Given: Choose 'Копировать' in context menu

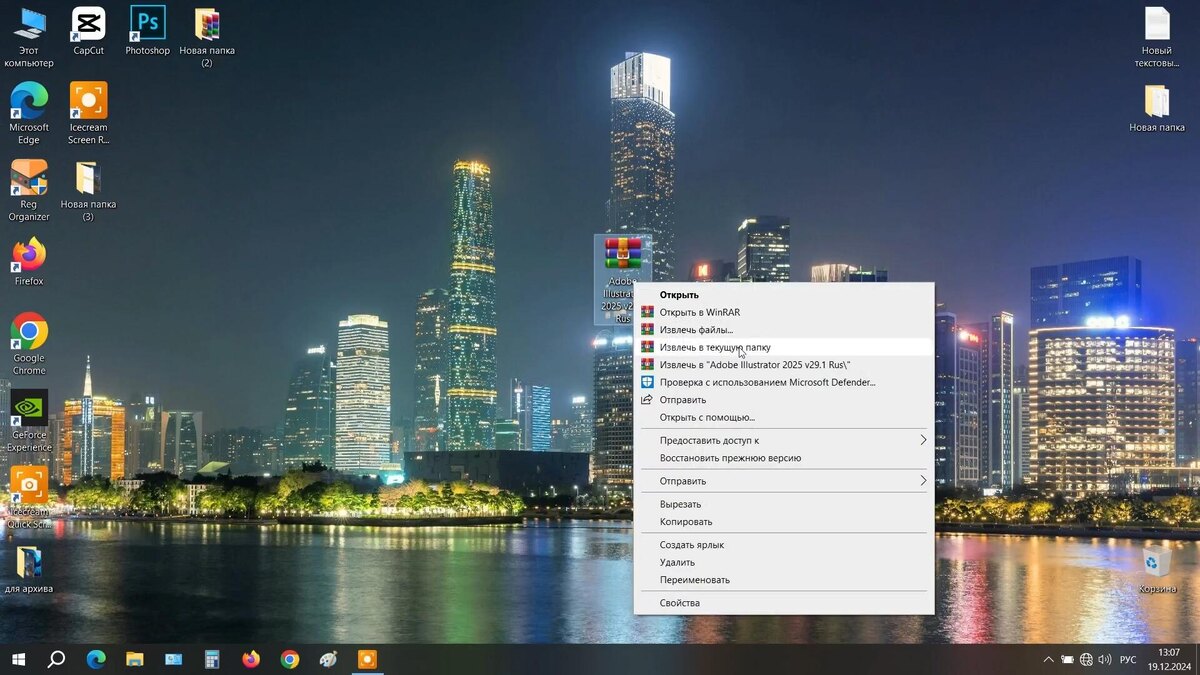Looking at the screenshot, I should [784, 522].
